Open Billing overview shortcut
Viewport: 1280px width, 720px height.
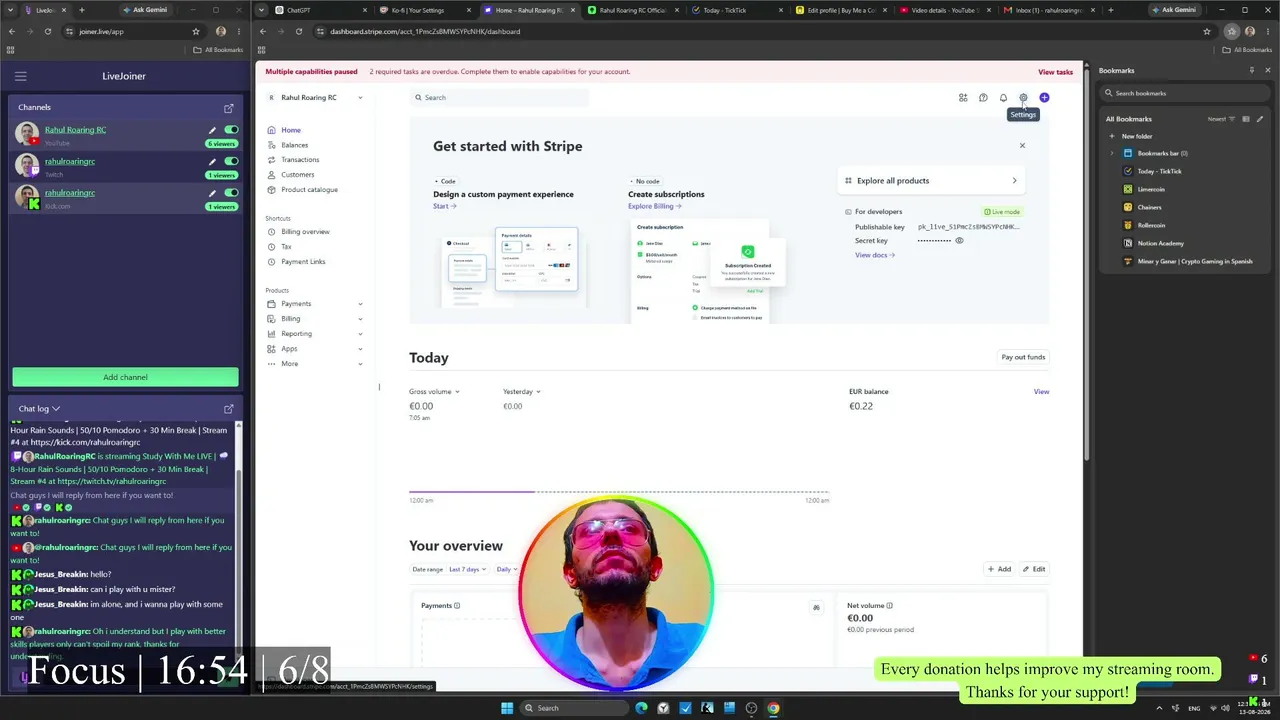305,232
